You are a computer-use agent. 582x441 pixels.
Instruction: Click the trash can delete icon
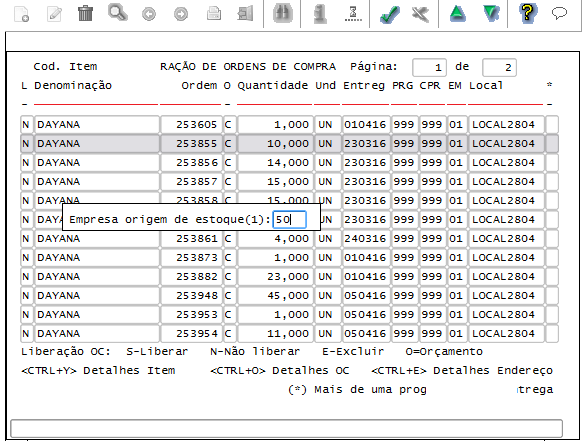pos(85,13)
